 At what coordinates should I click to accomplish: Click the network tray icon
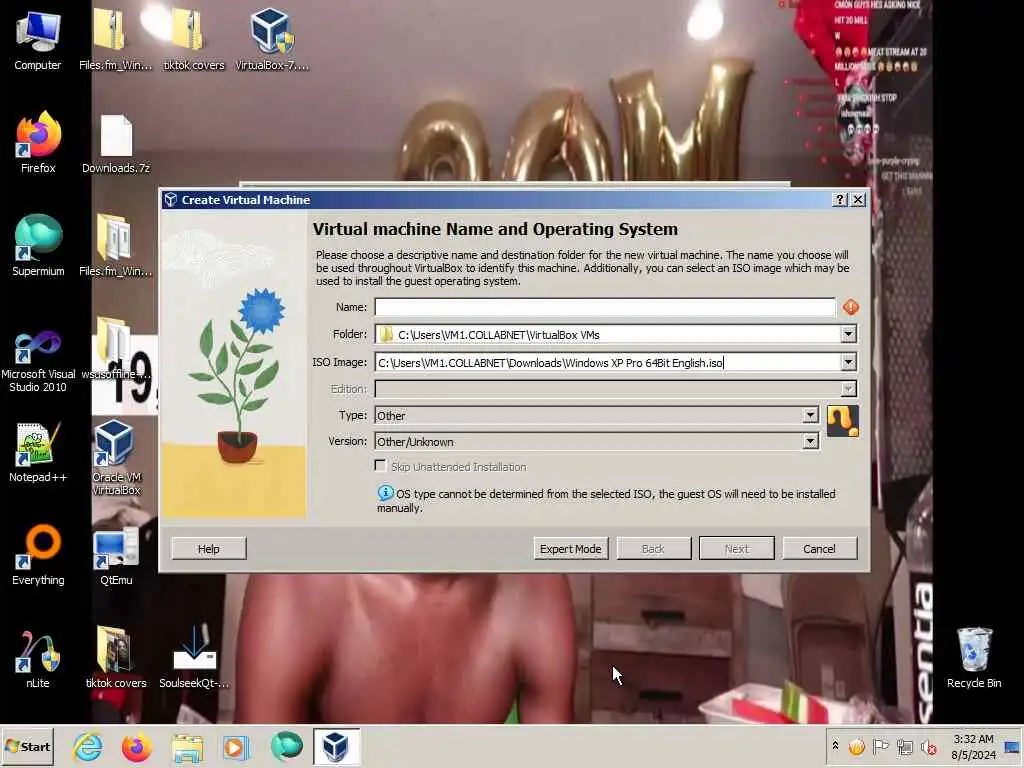(x=904, y=746)
